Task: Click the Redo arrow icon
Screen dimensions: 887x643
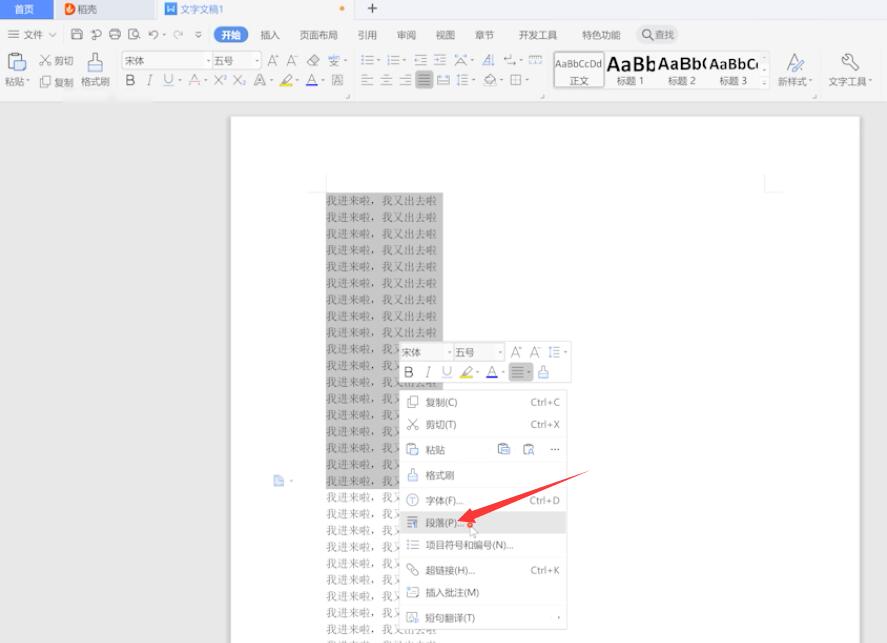Action: [x=178, y=34]
